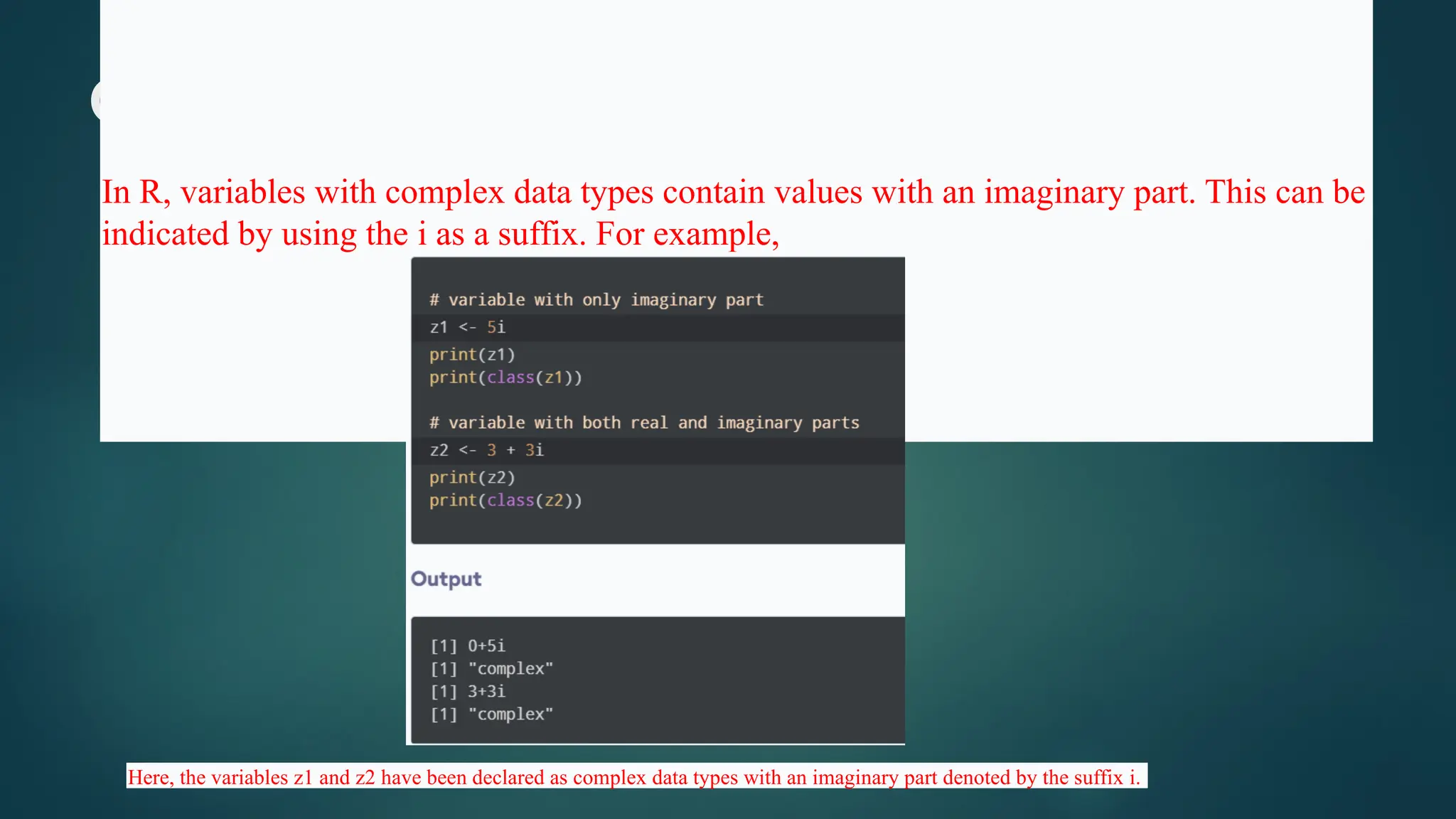
Task: Click the 'Output' heading
Action: click(446, 579)
